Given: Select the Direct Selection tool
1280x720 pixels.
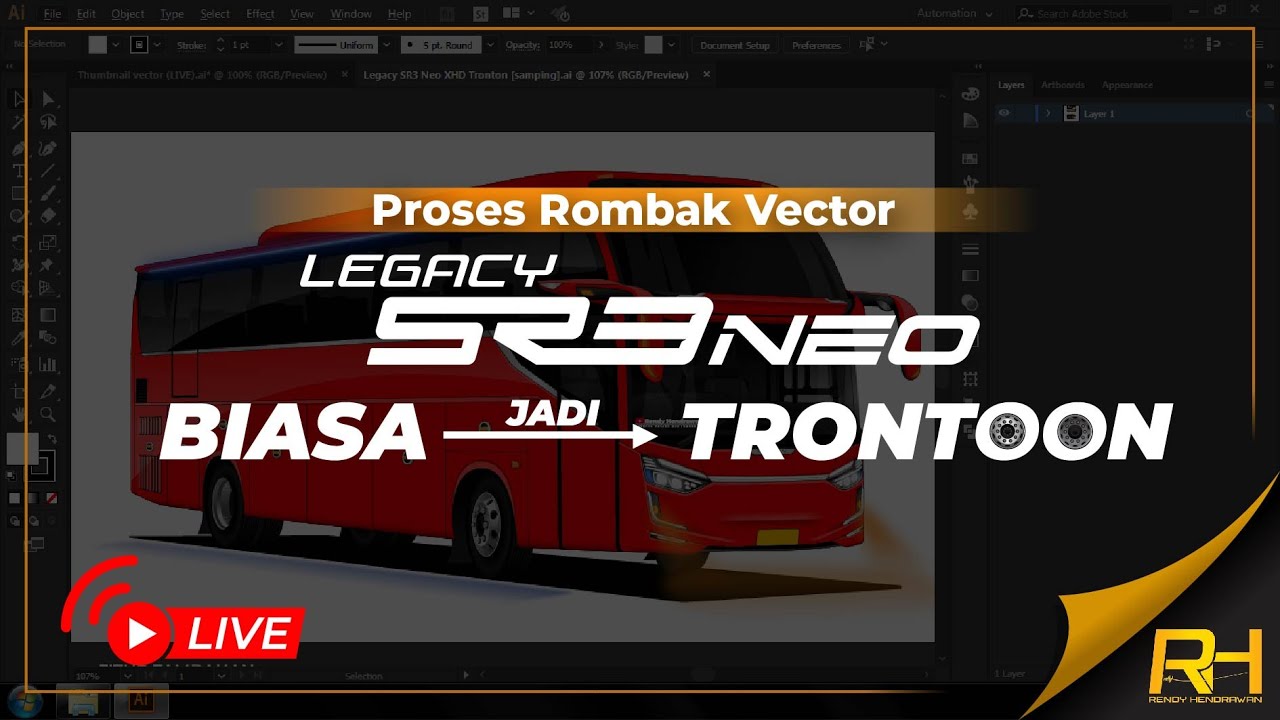Looking at the screenshot, I should (47, 98).
